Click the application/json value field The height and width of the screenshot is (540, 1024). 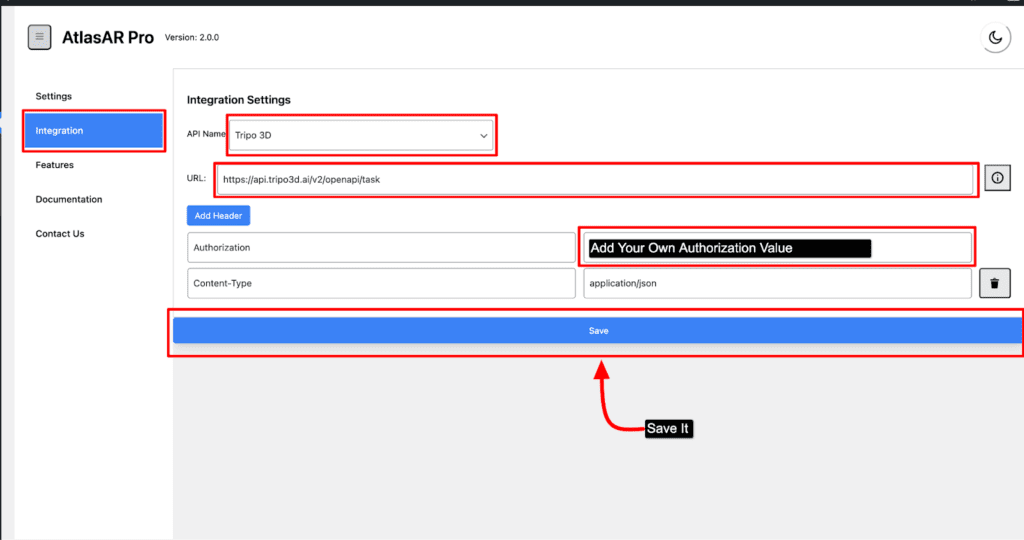[777, 283]
